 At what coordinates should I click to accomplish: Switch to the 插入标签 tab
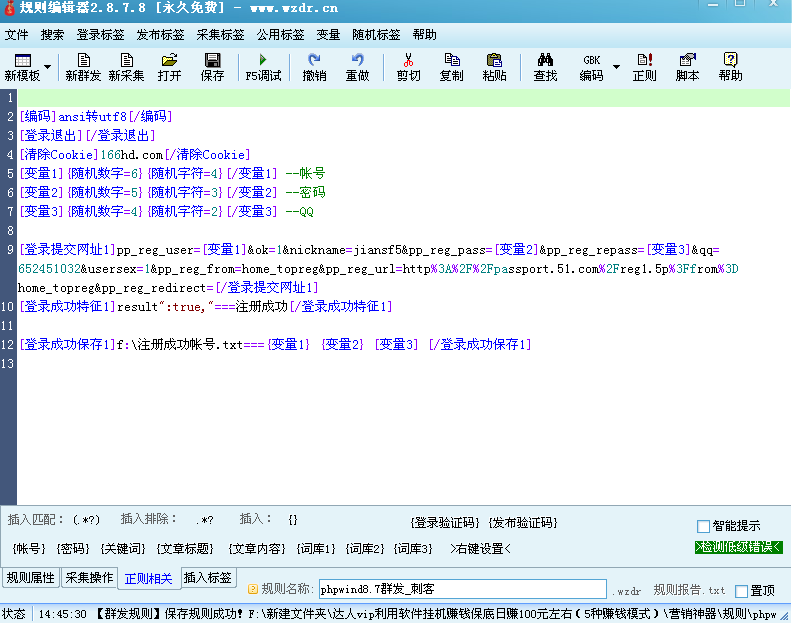pos(208,578)
